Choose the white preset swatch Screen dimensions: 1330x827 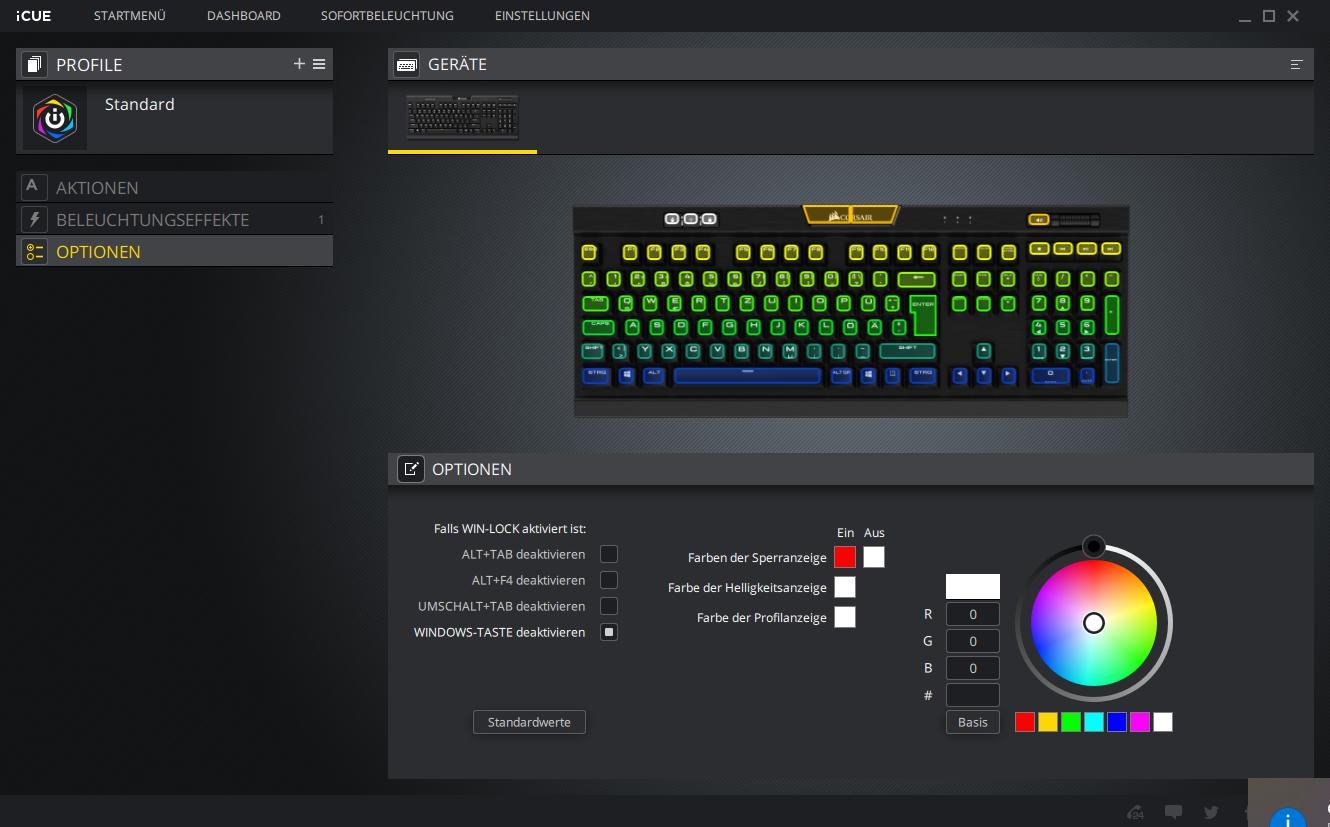point(1163,722)
